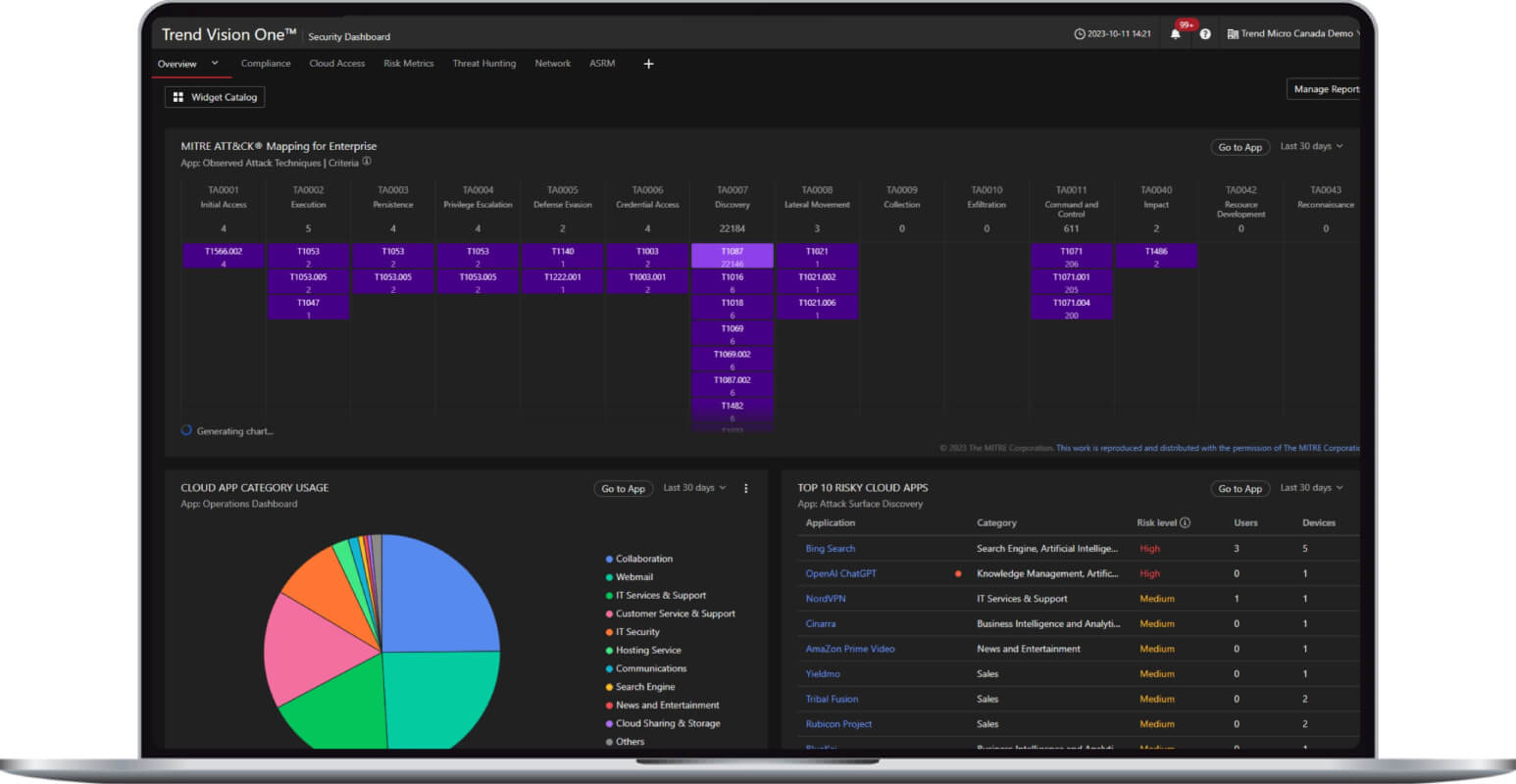
Task: Switch to the Threat Hunting tab
Action: [483, 64]
